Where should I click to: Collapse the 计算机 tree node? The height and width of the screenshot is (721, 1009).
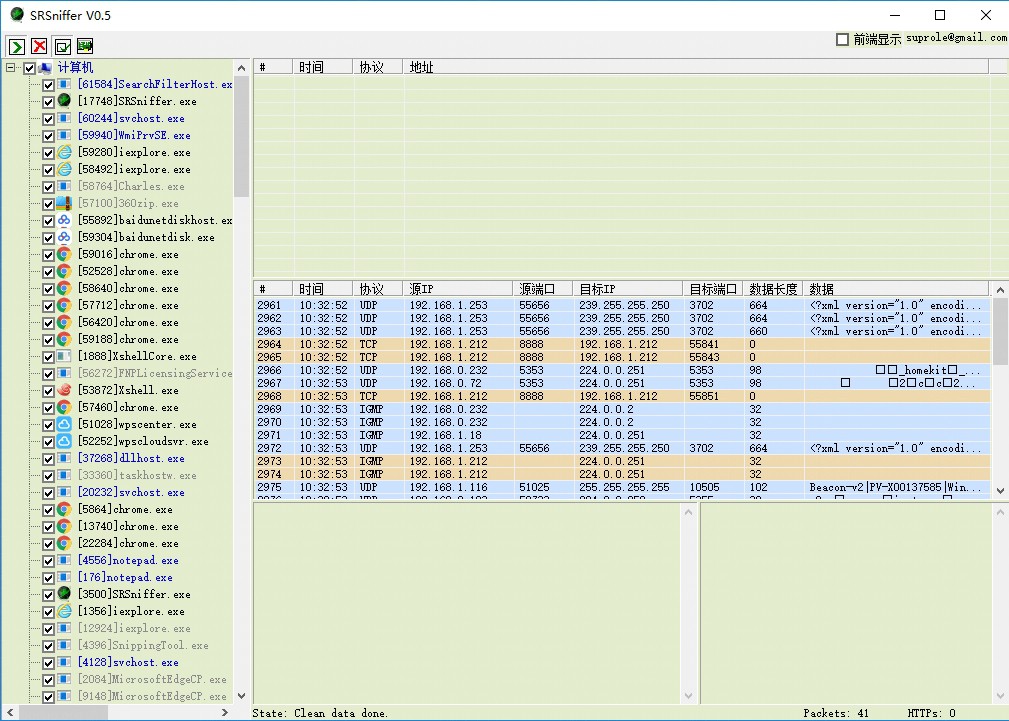[x=11, y=68]
